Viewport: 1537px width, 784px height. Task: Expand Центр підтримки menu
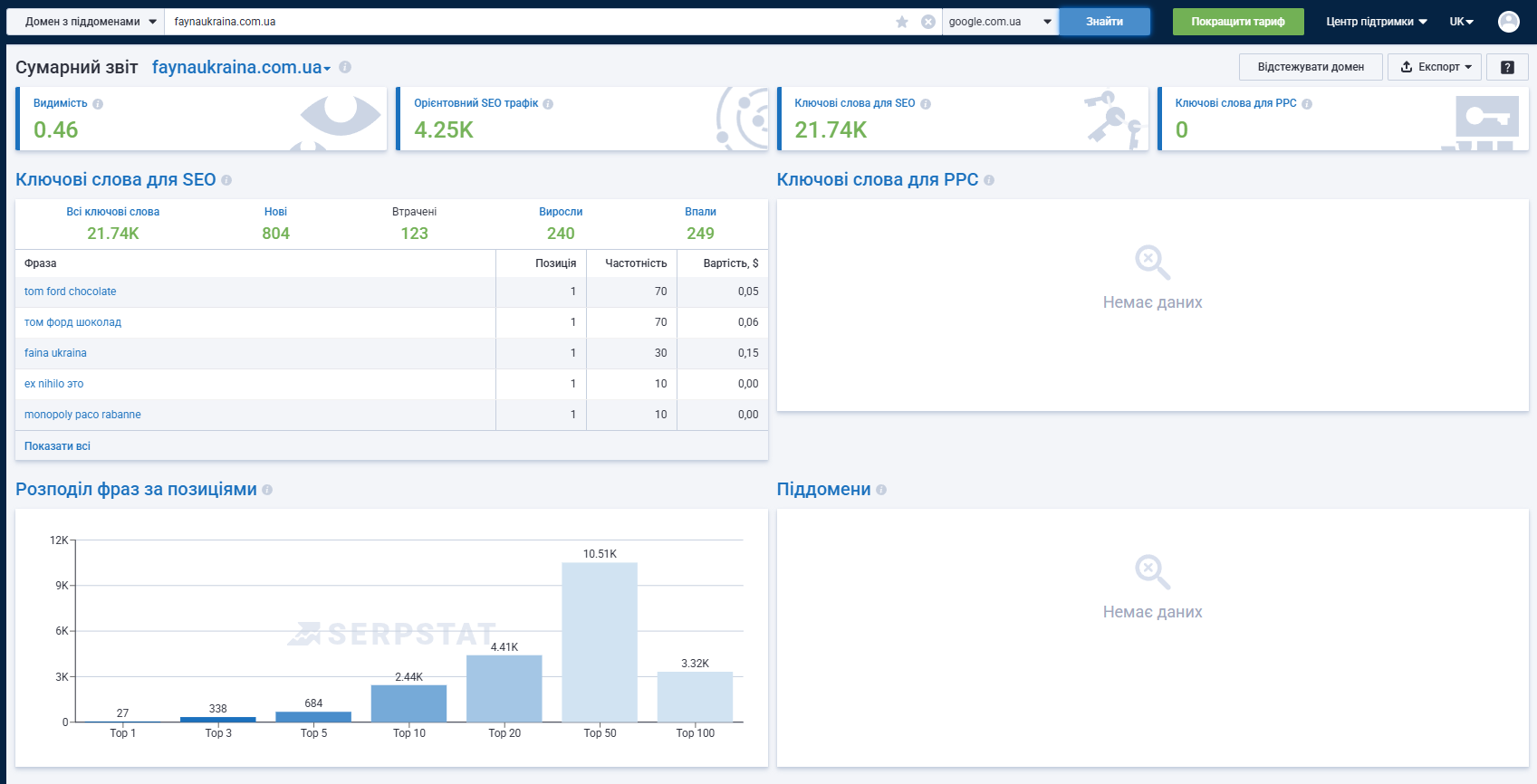click(1377, 22)
